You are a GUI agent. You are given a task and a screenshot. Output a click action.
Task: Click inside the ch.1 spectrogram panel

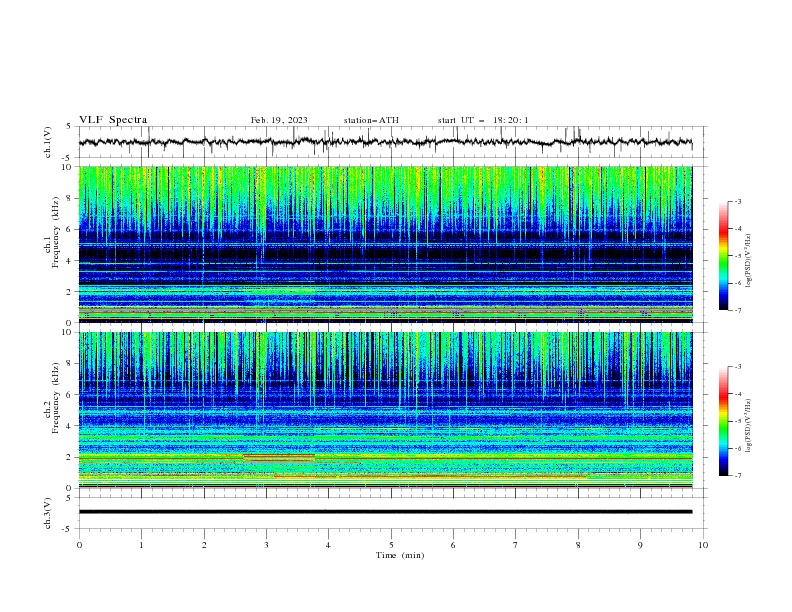385,244
